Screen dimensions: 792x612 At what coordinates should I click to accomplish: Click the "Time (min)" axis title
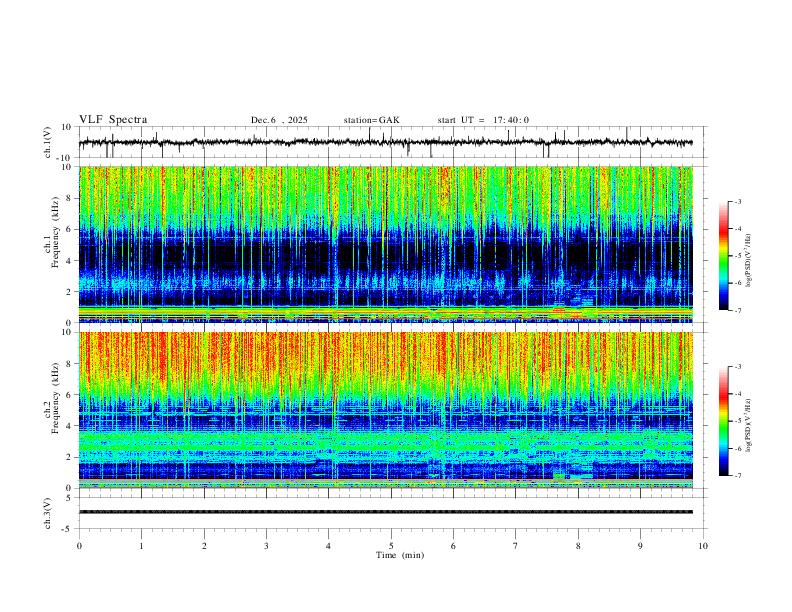tap(400, 555)
